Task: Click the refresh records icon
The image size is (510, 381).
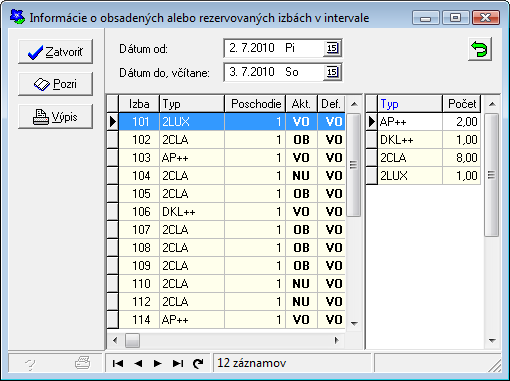Action: tap(198, 363)
